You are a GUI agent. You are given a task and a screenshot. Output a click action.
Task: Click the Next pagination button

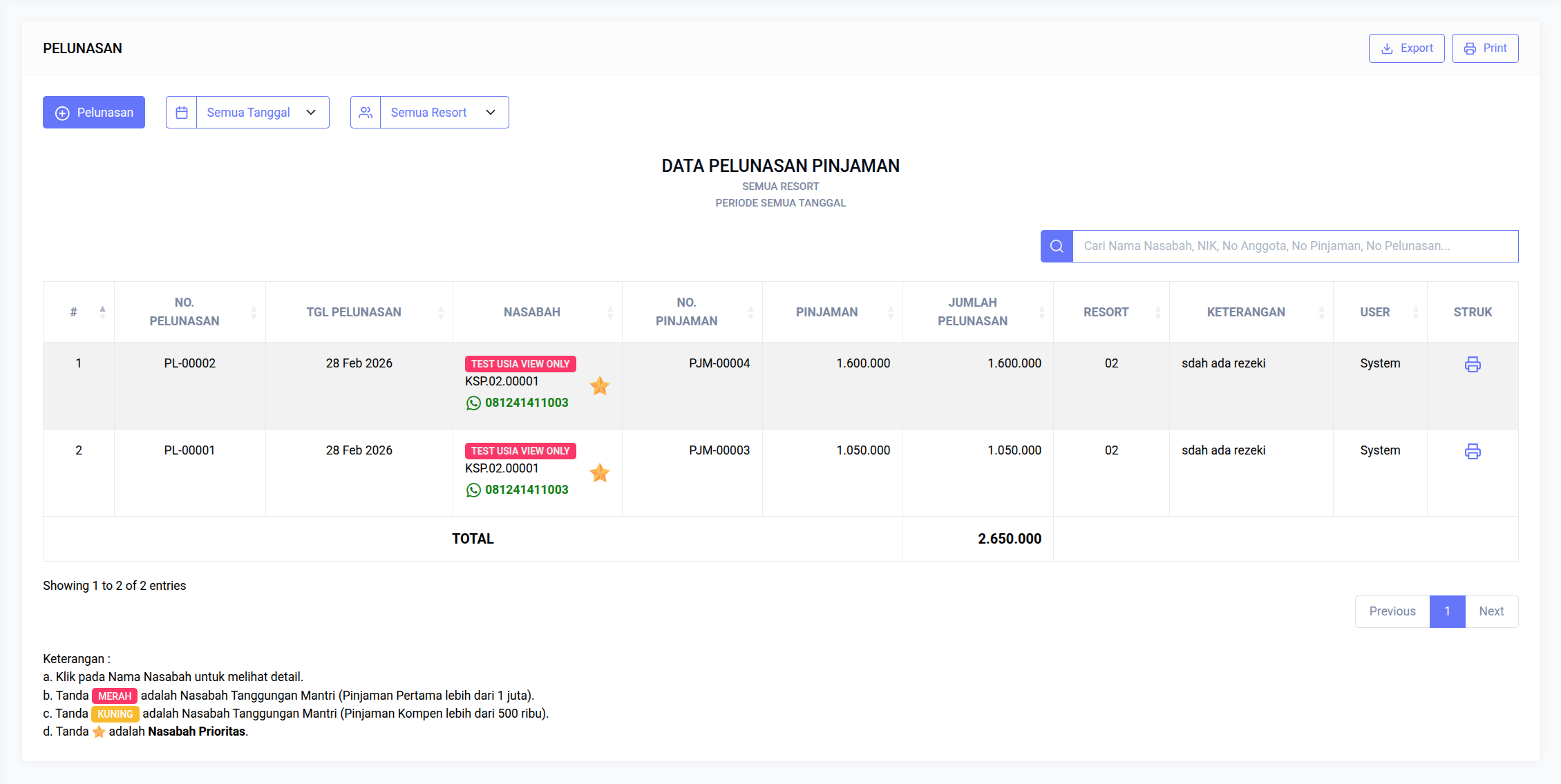point(1491,611)
